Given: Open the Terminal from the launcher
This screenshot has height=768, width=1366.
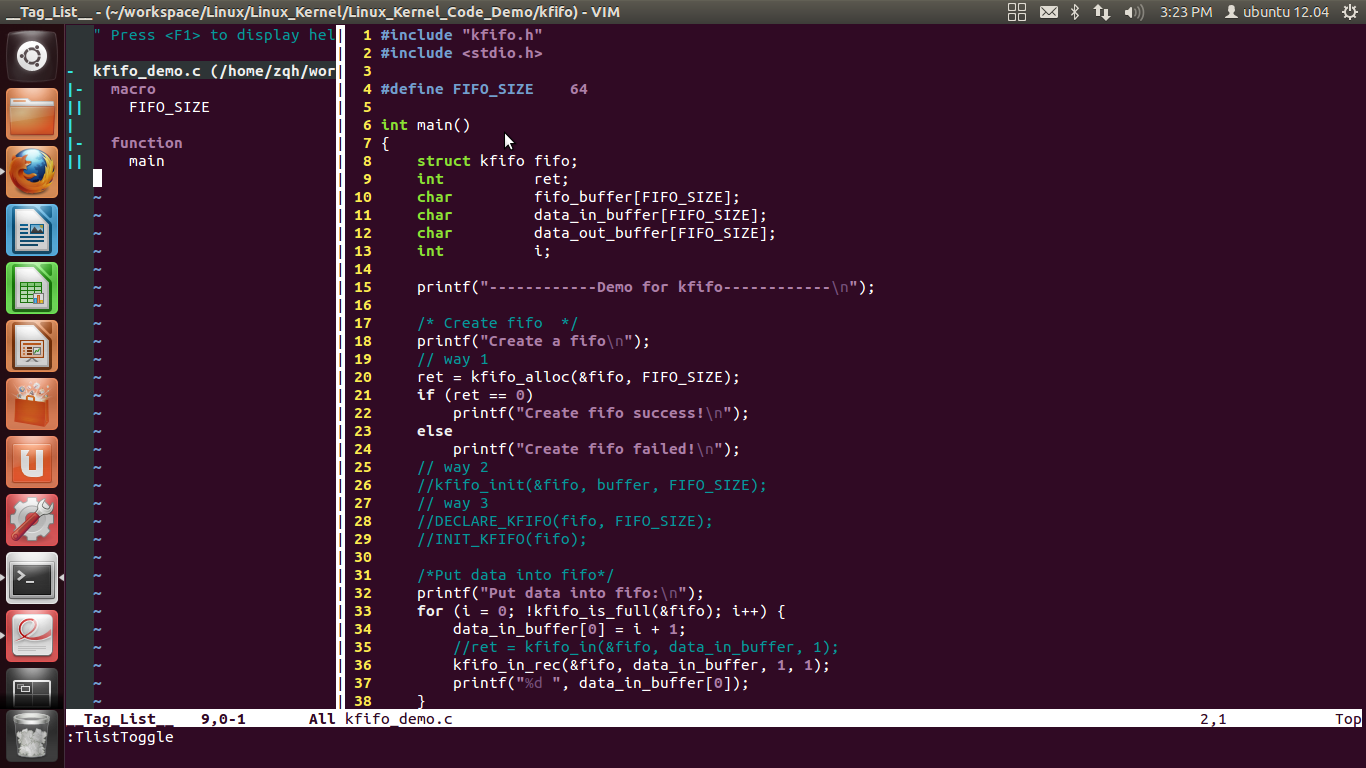Looking at the screenshot, I should coord(31,578).
